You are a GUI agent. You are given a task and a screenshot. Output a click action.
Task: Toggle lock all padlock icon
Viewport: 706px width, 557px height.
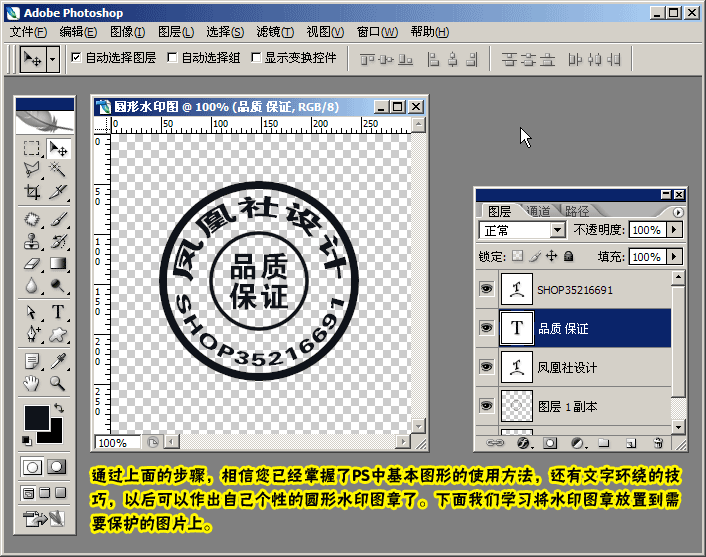click(569, 256)
